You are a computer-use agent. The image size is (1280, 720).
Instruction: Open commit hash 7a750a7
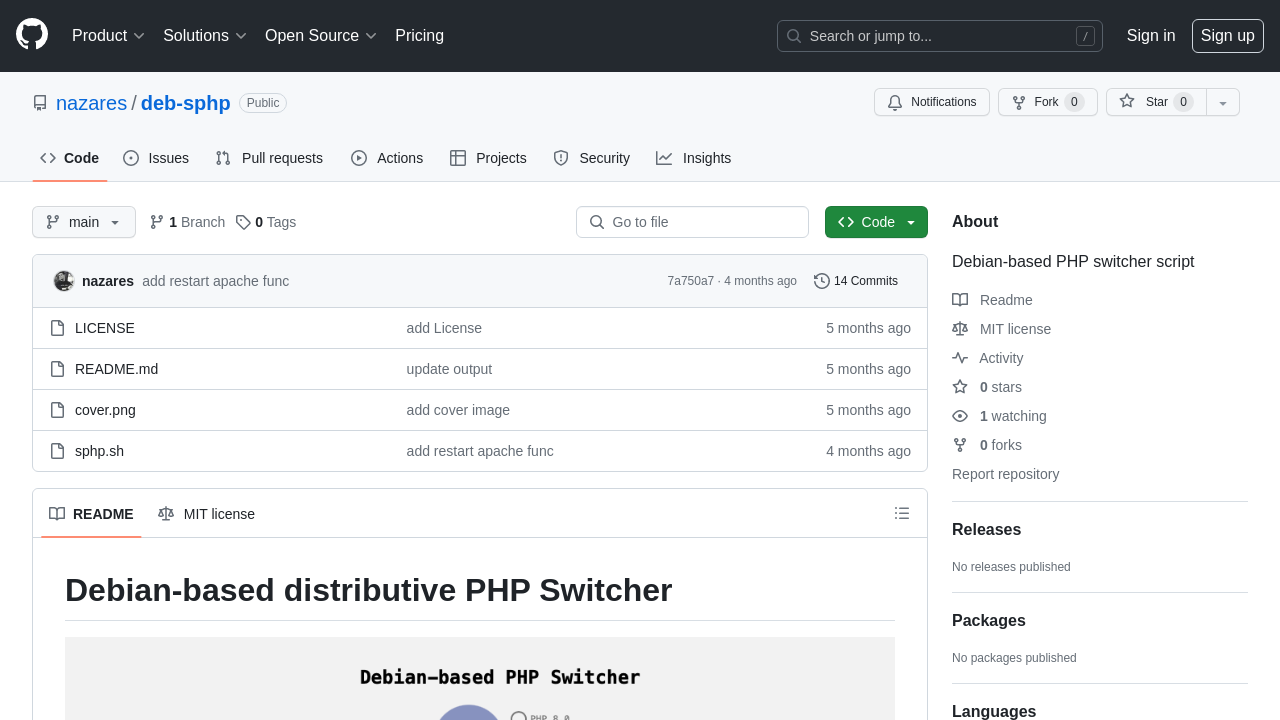point(691,281)
